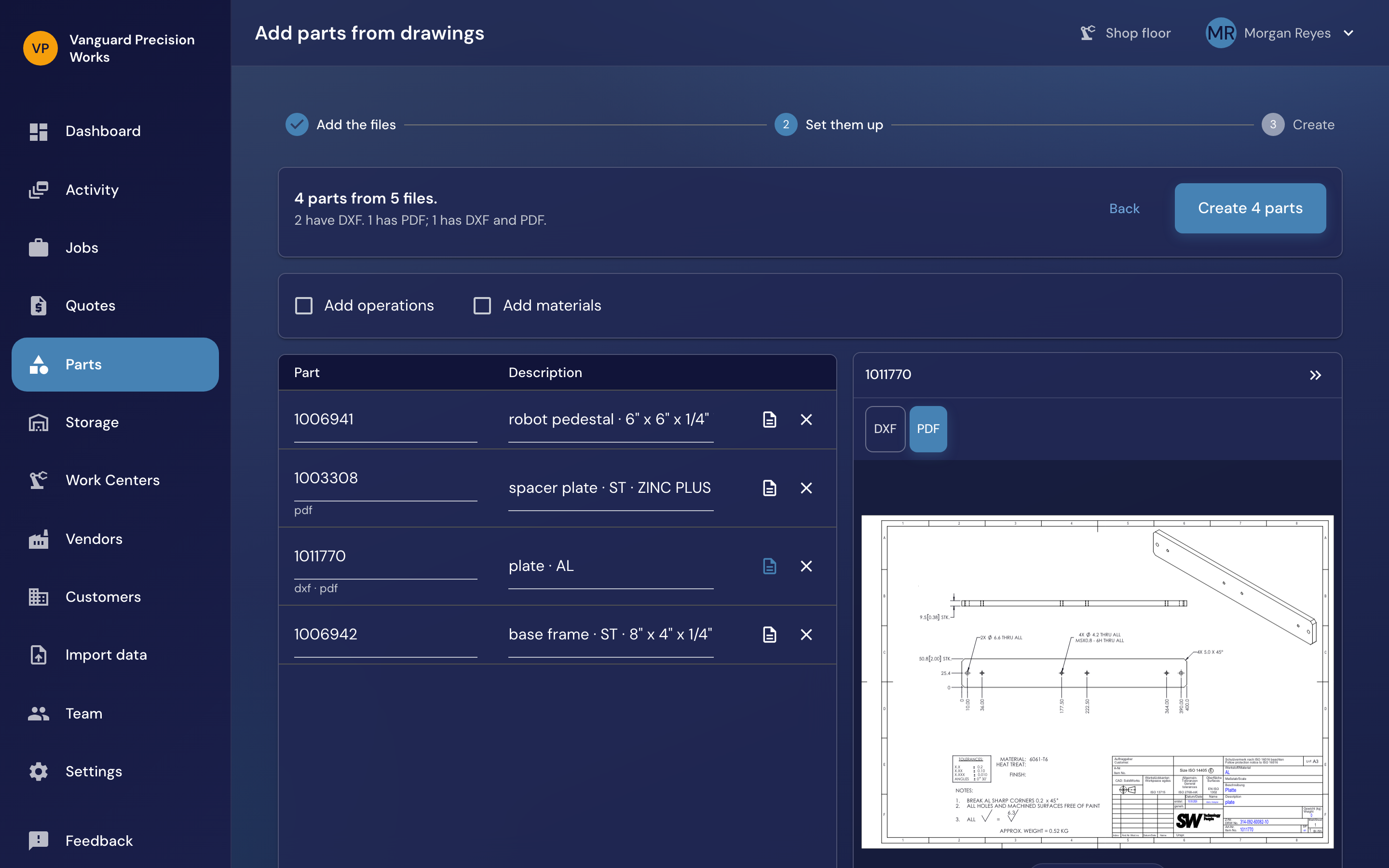Go to Team in the sidebar
This screenshot has width=1389, height=868.
pos(115,714)
